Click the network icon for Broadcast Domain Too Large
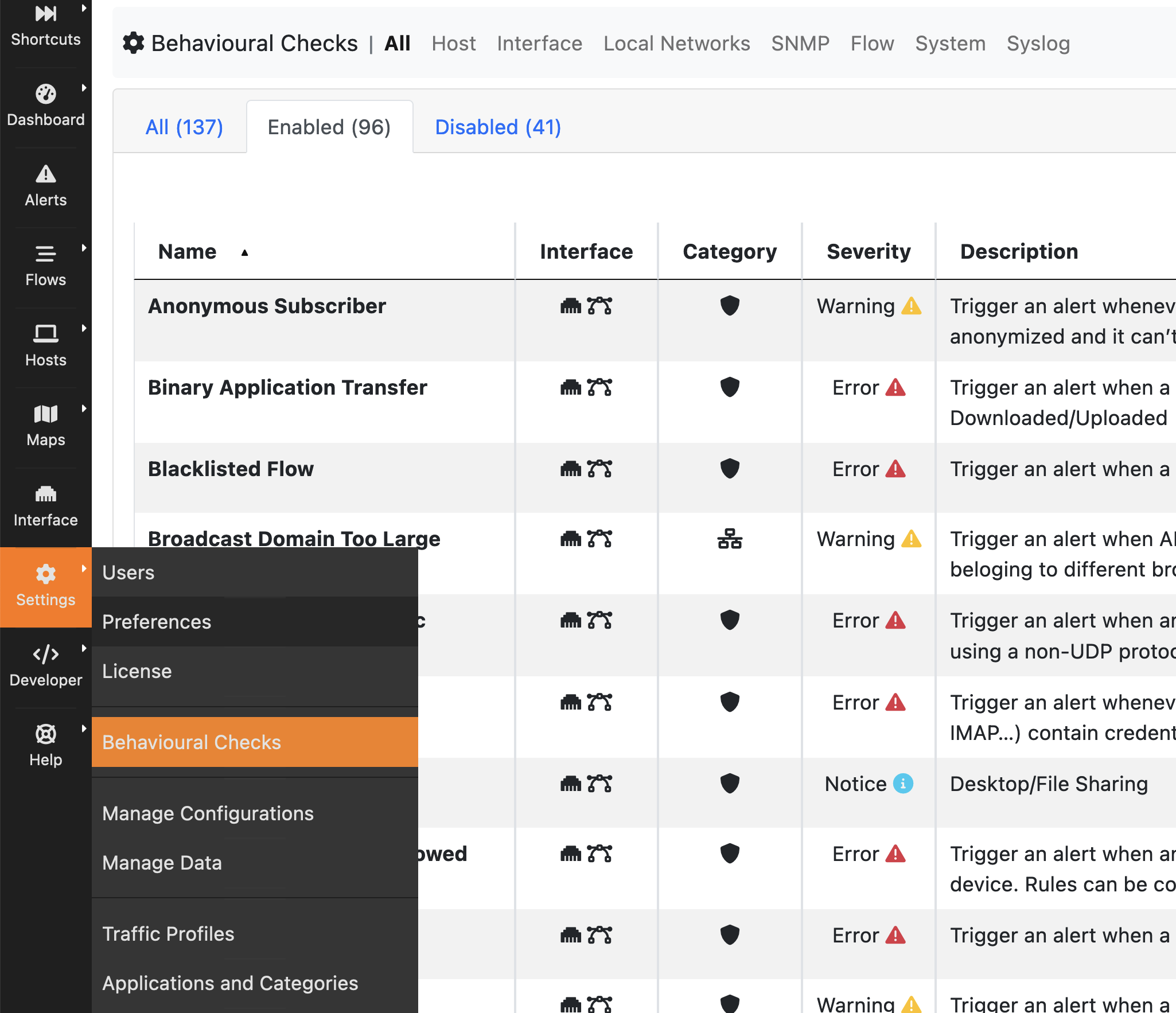Screen dimensions: 1176x1013 coord(729,539)
